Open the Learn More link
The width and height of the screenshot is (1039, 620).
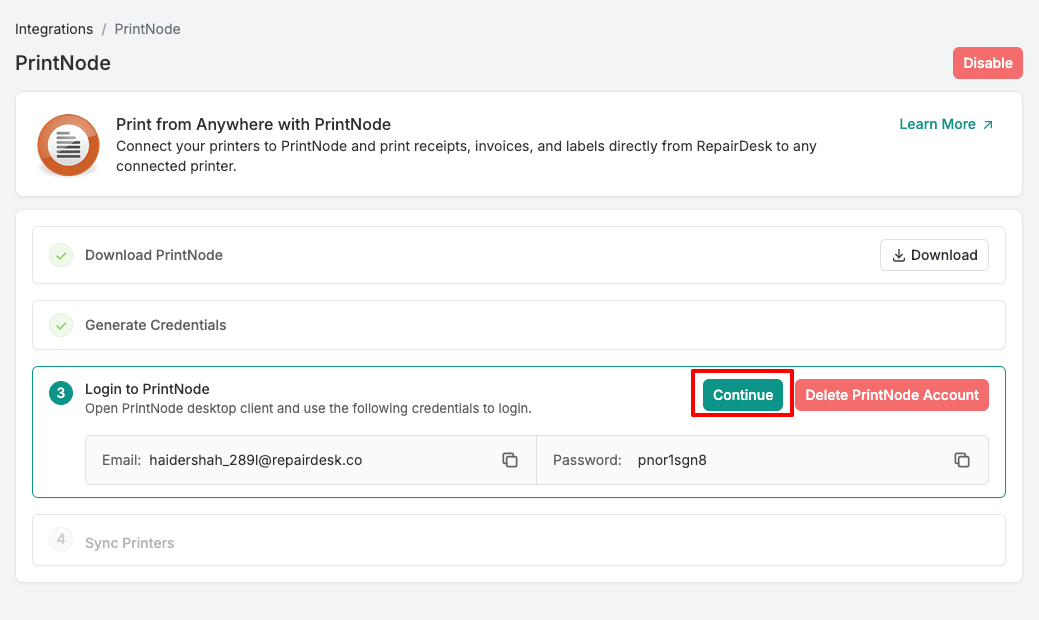coord(946,124)
